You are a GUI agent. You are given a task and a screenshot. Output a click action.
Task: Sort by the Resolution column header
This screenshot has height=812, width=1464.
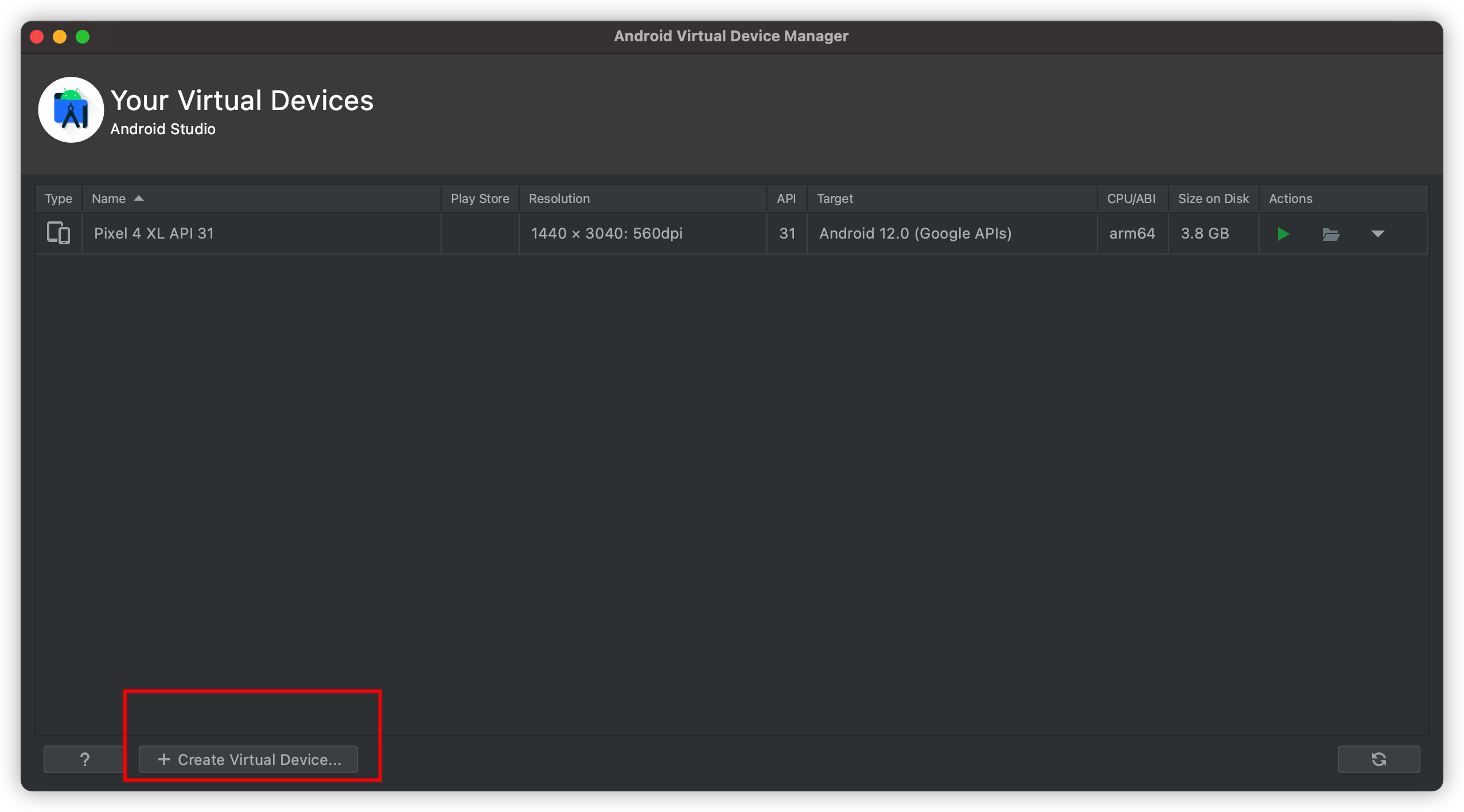[x=643, y=198]
